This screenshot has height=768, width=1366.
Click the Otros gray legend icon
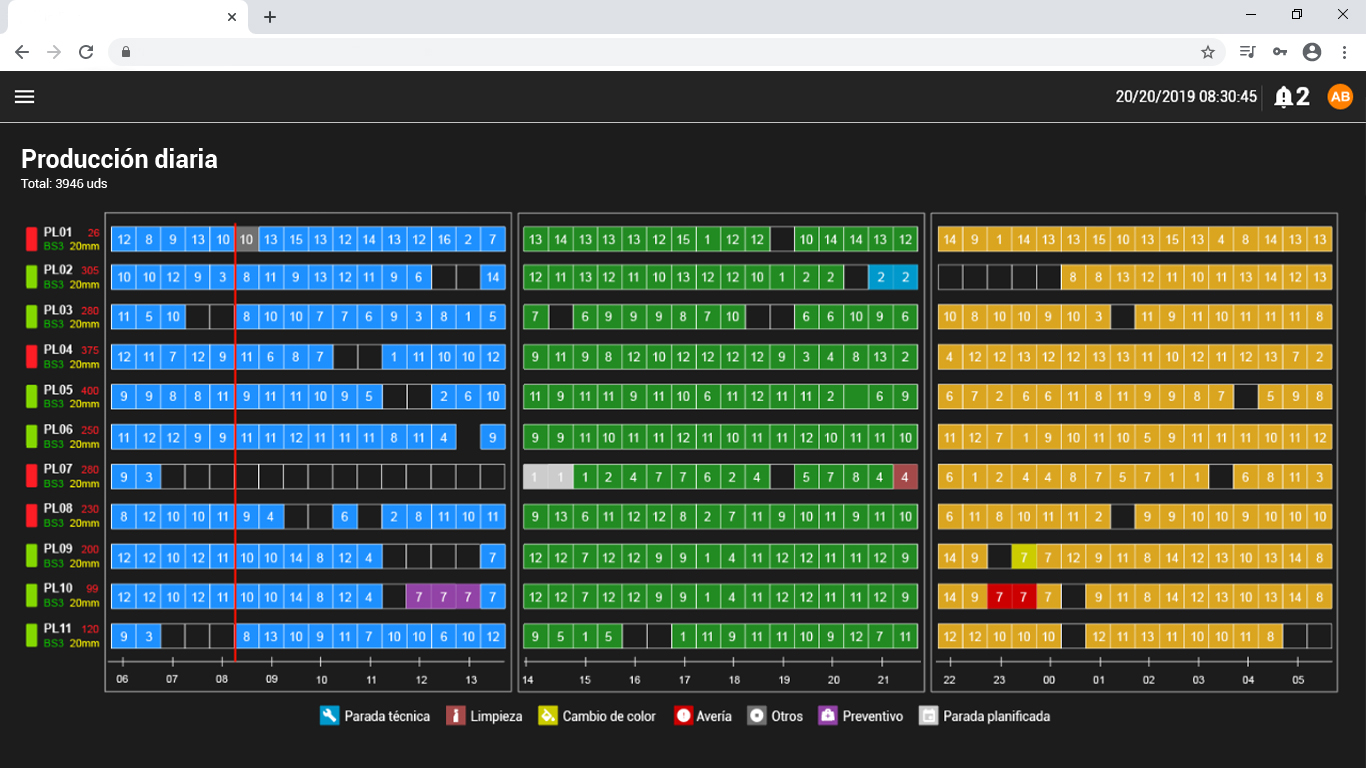click(757, 716)
